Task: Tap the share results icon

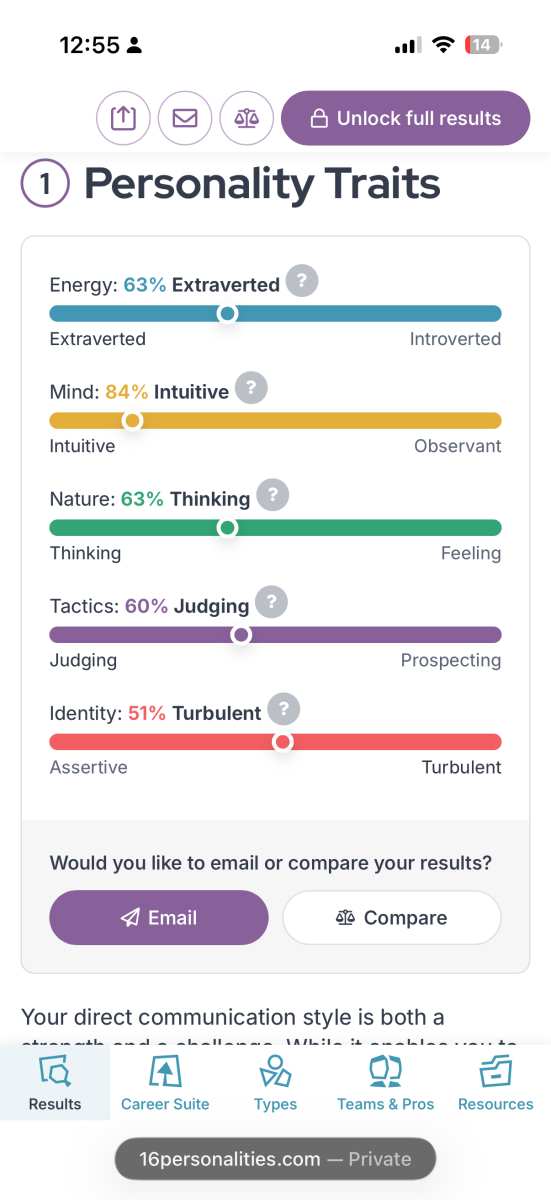Action: [x=123, y=118]
